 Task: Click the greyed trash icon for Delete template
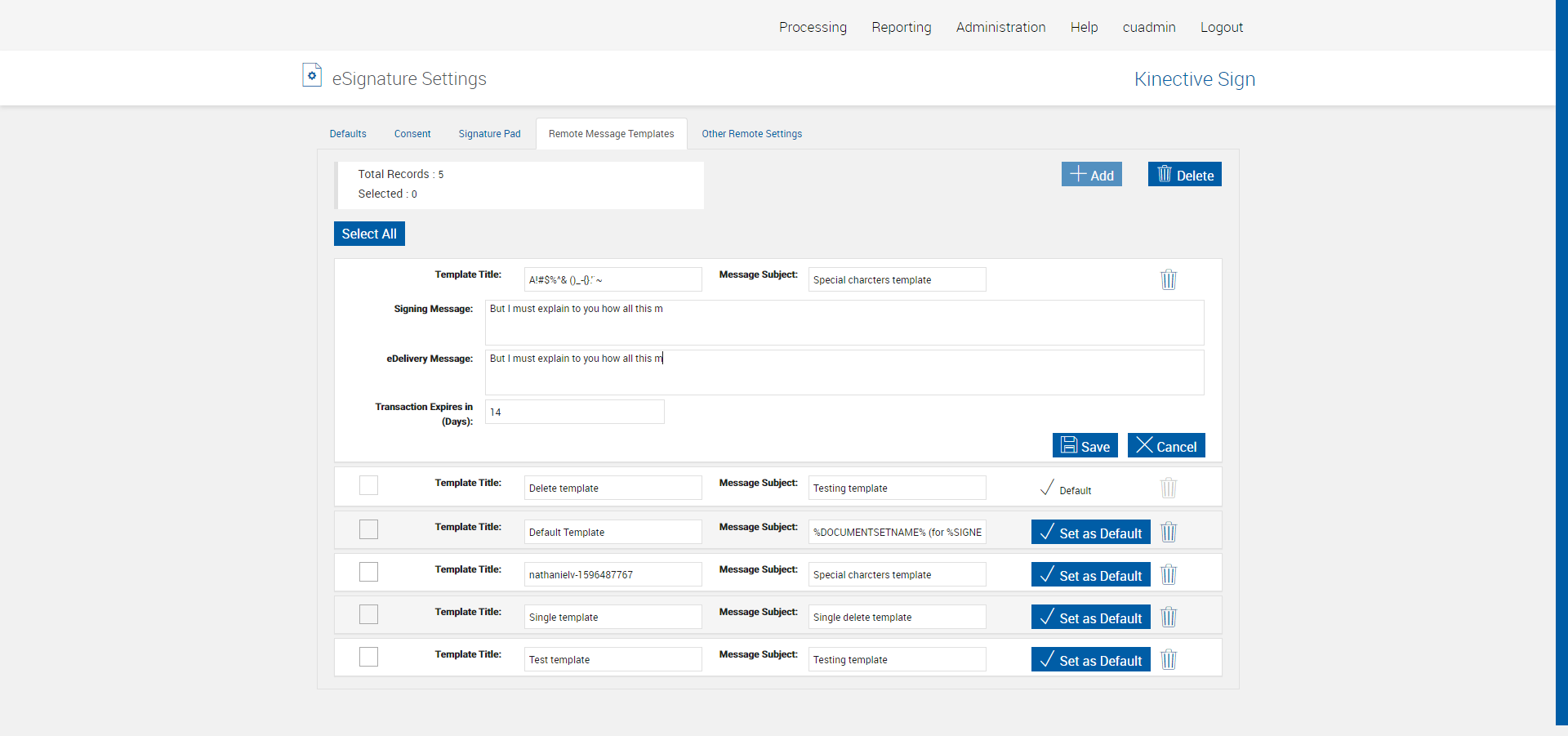click(1169, 488)
